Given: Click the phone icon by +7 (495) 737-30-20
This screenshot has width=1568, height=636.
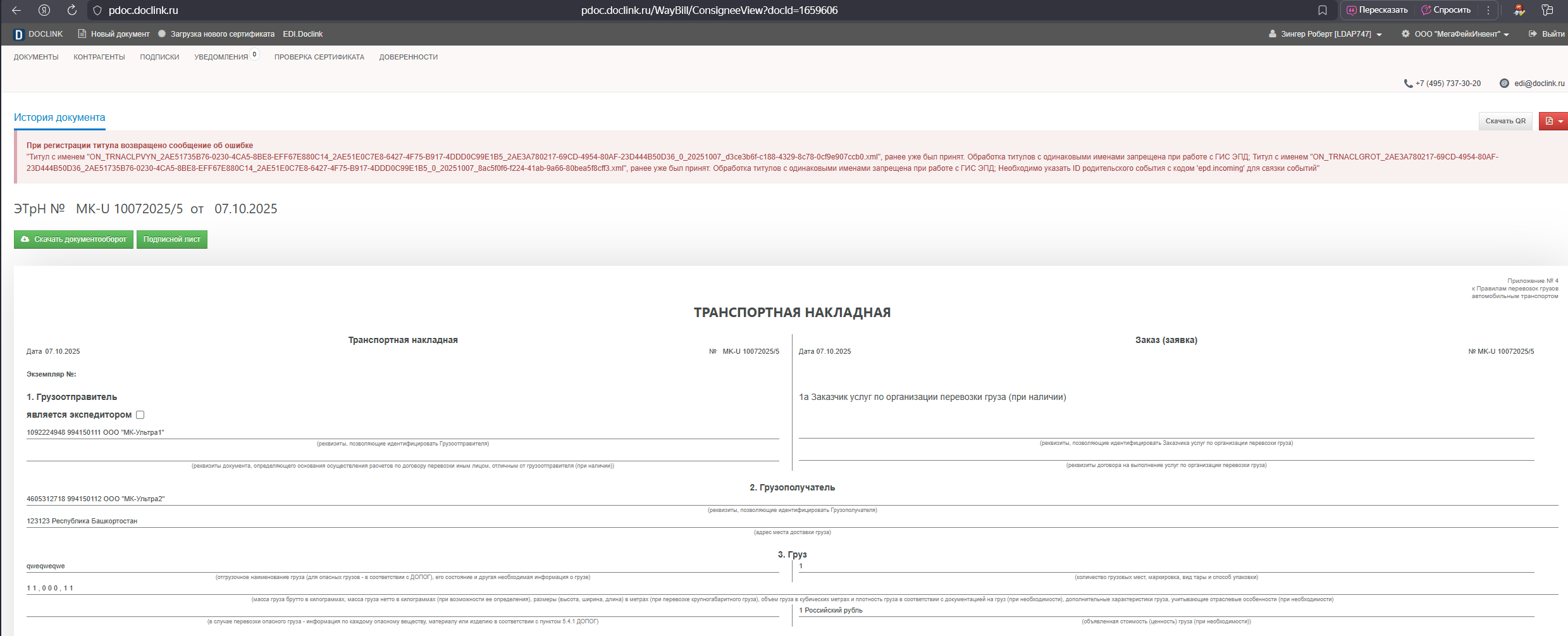Looking at the screenshot, I should 1408,84.
